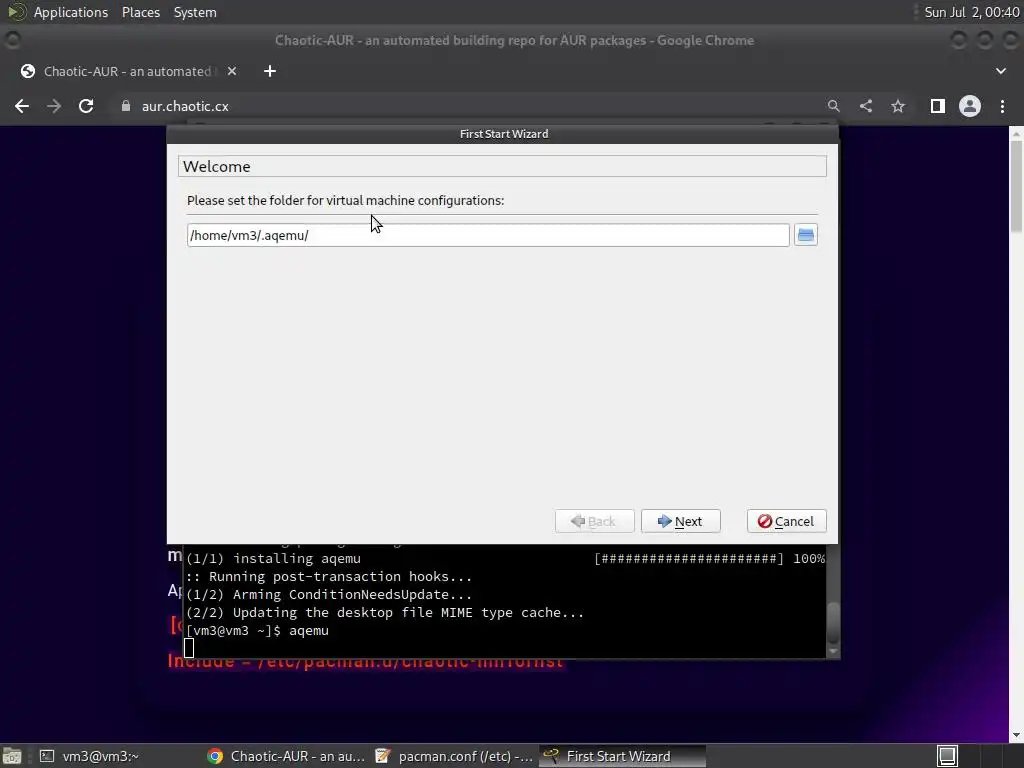This screenshot has width=1024, height=768.
Task: Open the Applications menu
Action: [x=71, y=12]
